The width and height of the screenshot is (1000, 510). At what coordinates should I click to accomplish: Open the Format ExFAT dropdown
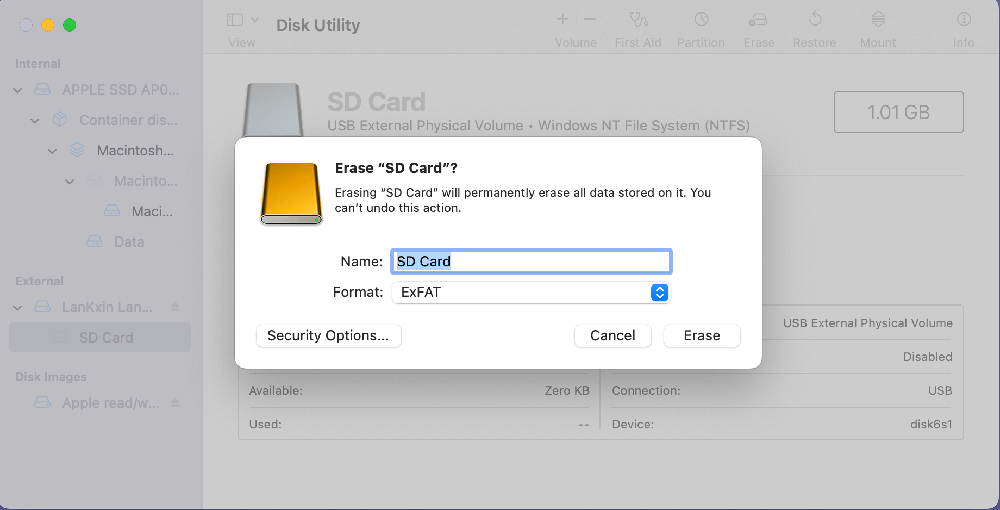(x=530, y=293)
